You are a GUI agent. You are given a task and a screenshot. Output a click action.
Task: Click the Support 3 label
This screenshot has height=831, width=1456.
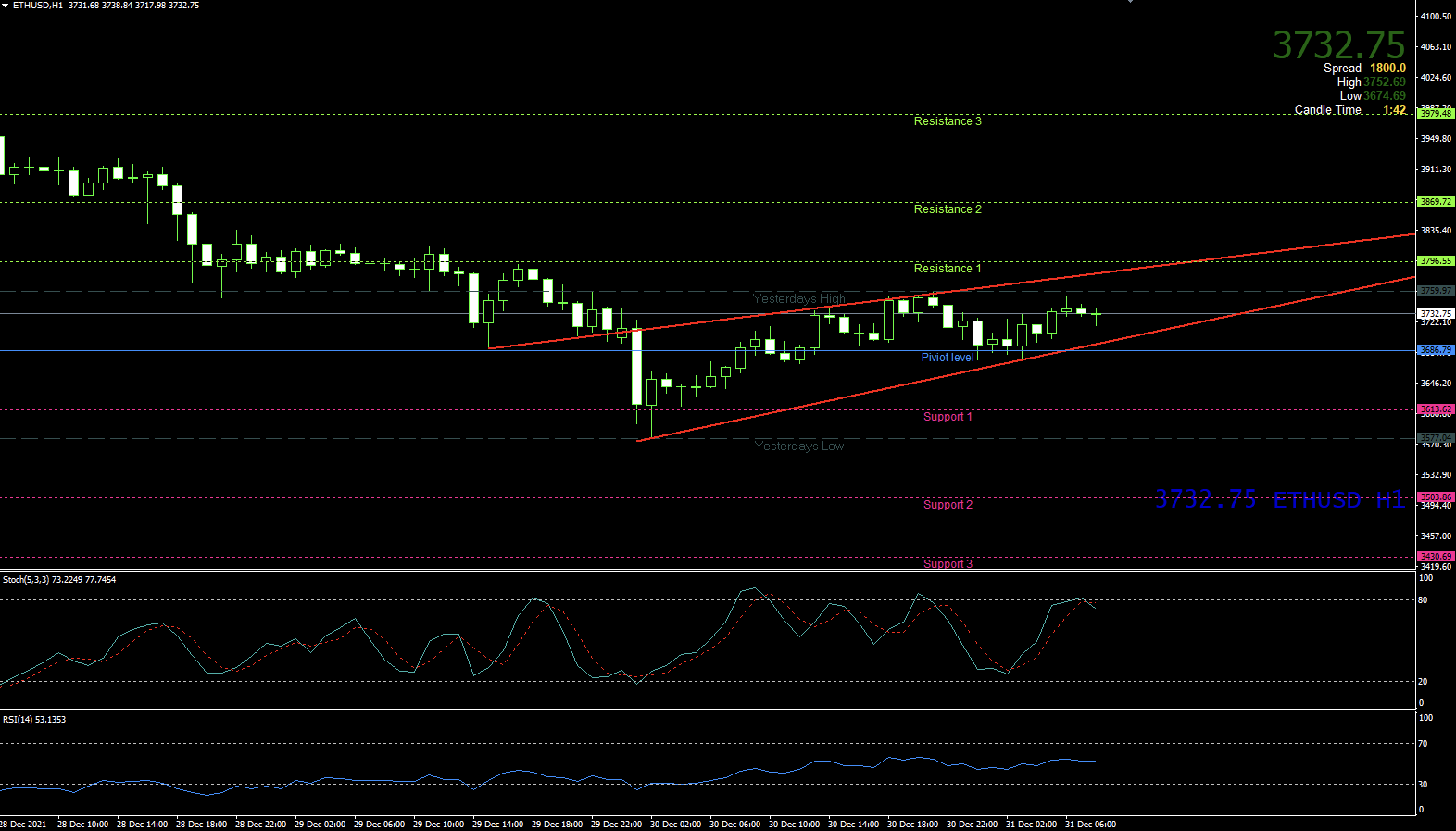coord(947,564)
